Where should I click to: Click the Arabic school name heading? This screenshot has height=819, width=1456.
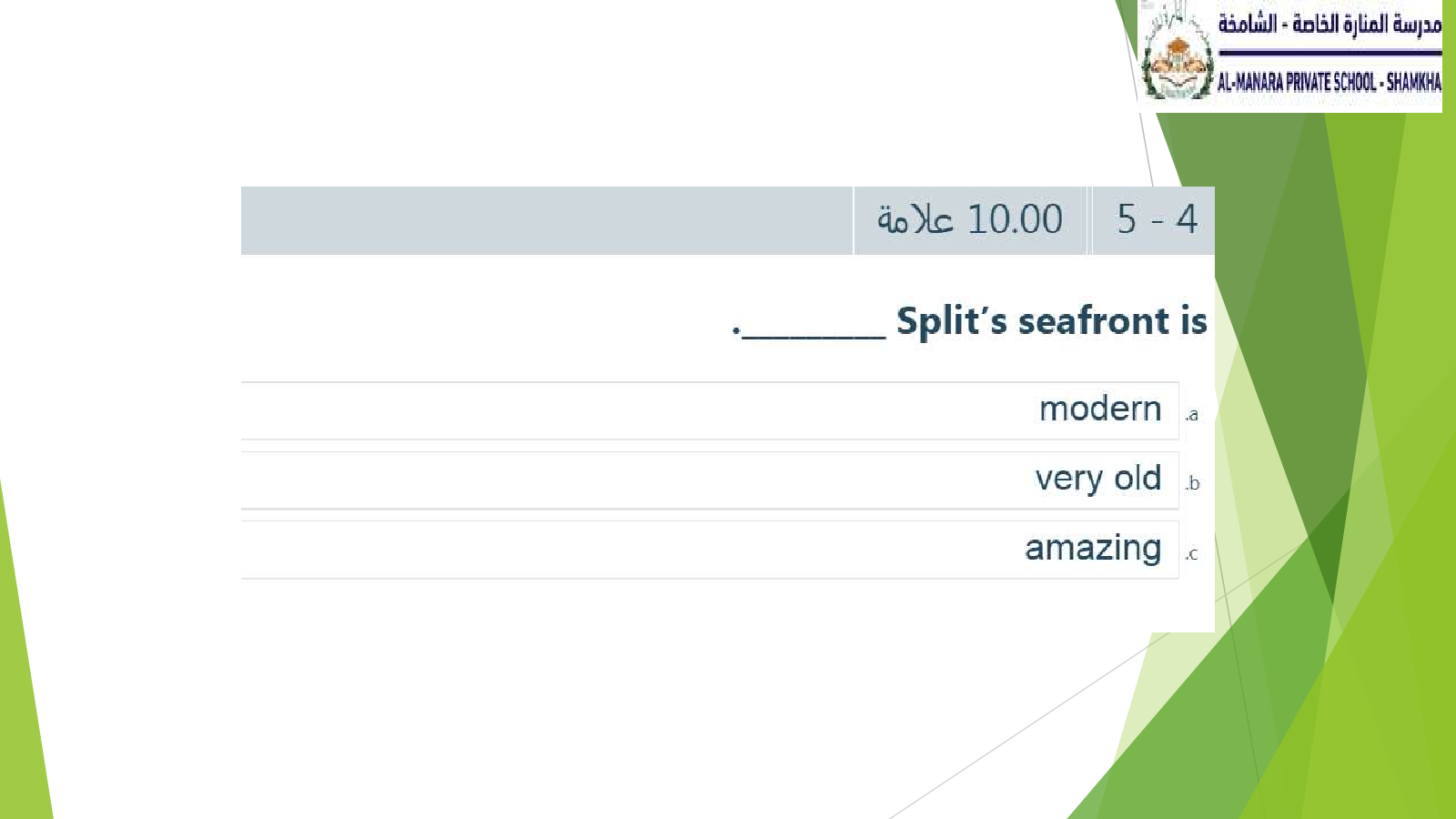point(1330,24)
